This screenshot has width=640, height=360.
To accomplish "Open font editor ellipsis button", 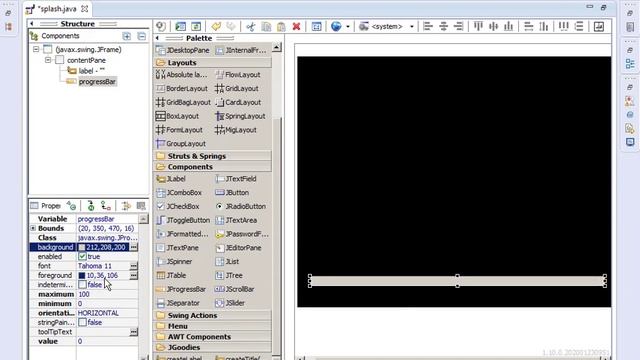I will pyautogui.click(x=133, y=266).
